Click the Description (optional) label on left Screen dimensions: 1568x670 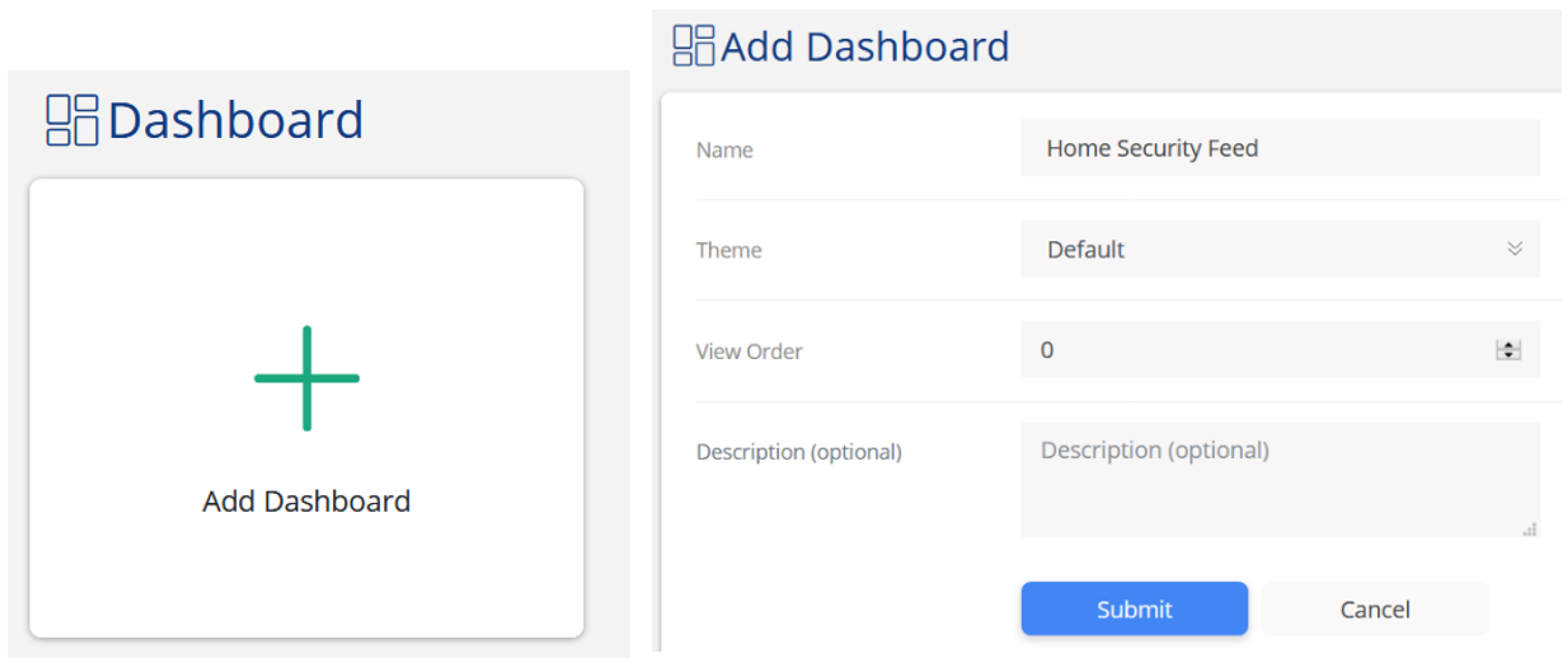pos(799,452)
